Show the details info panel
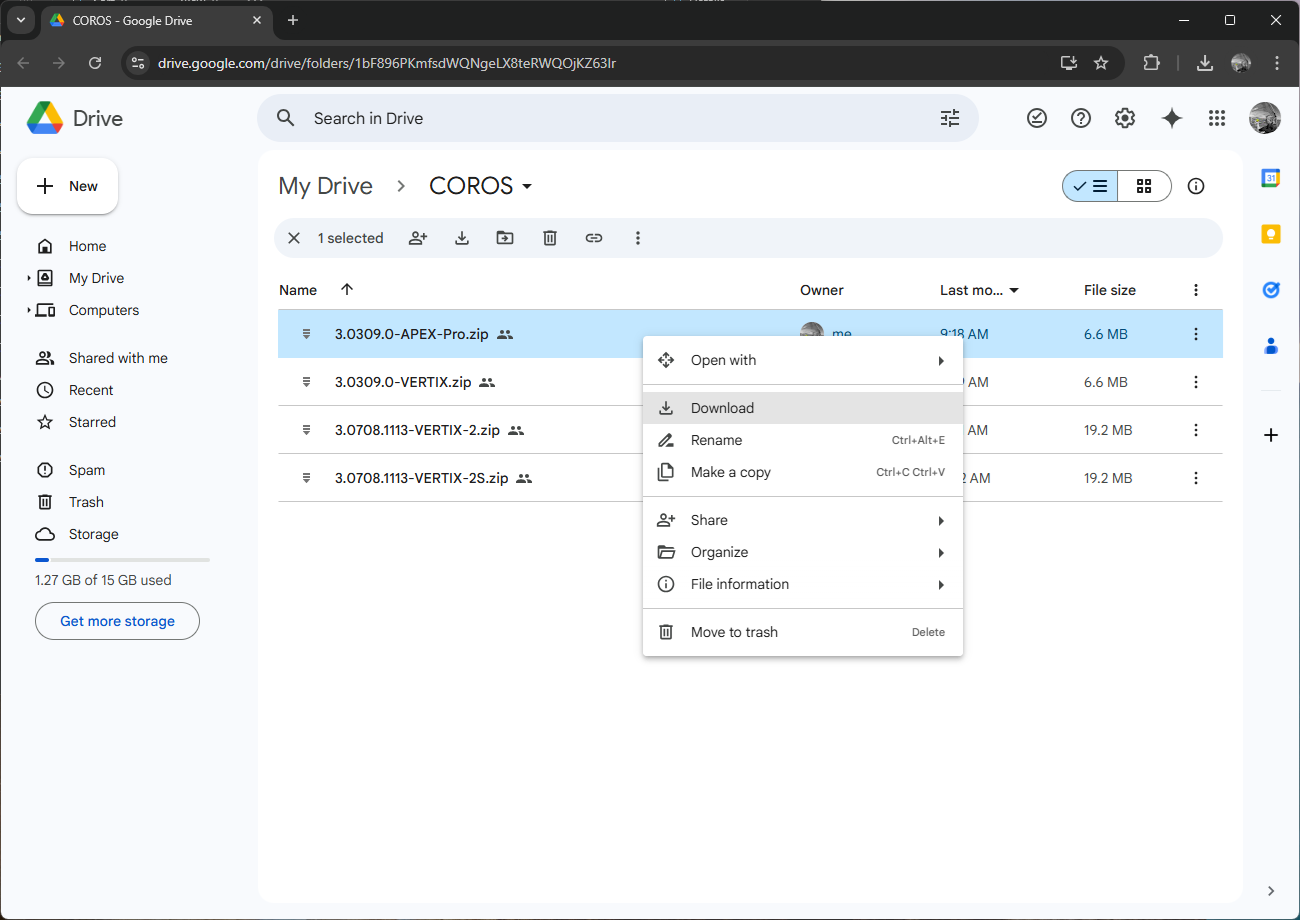This screenshot has width=1300, height=920. coord(1196,186)
